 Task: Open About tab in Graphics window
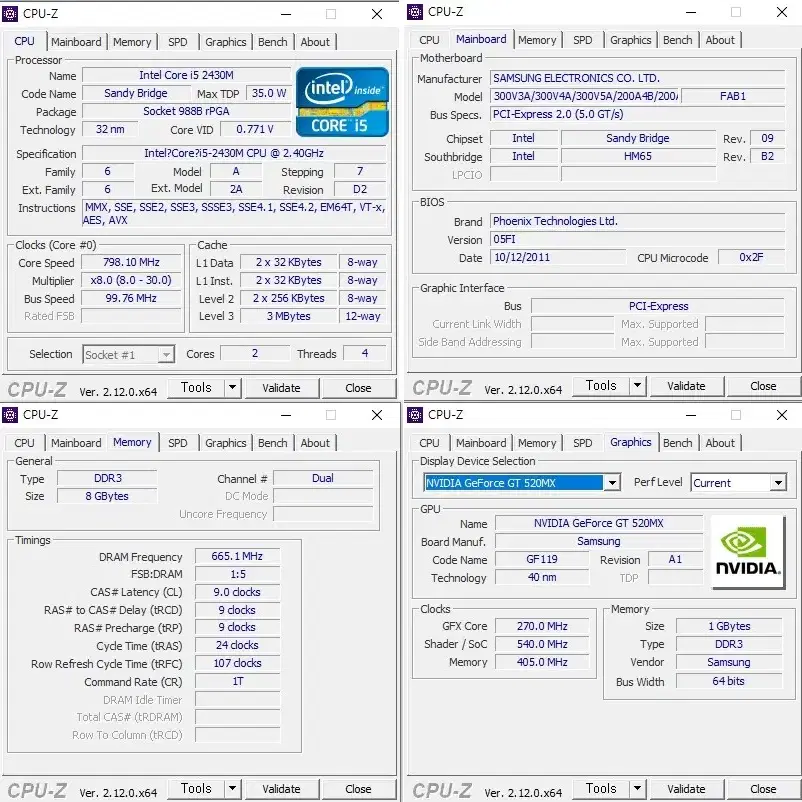(720, 443)
